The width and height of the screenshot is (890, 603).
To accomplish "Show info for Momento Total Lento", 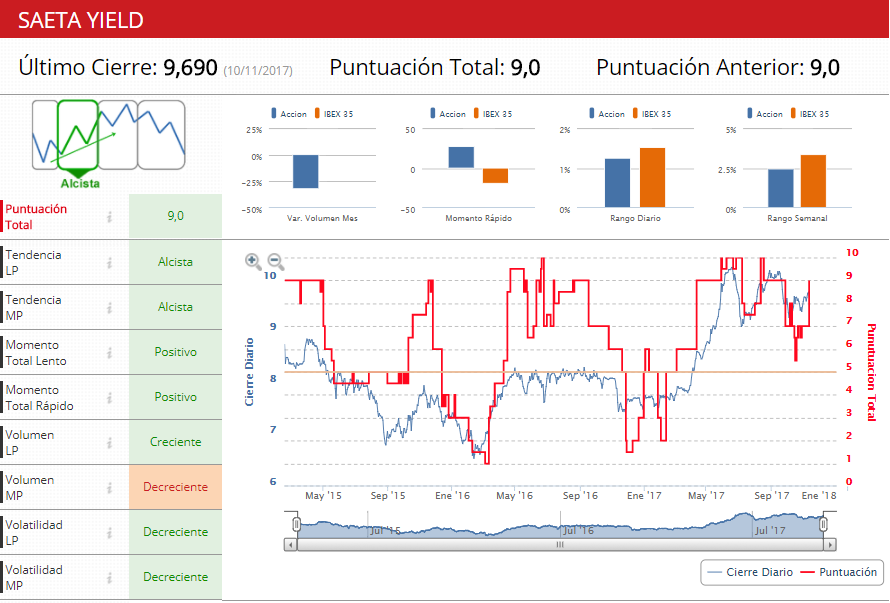I will tap(110, 352).
